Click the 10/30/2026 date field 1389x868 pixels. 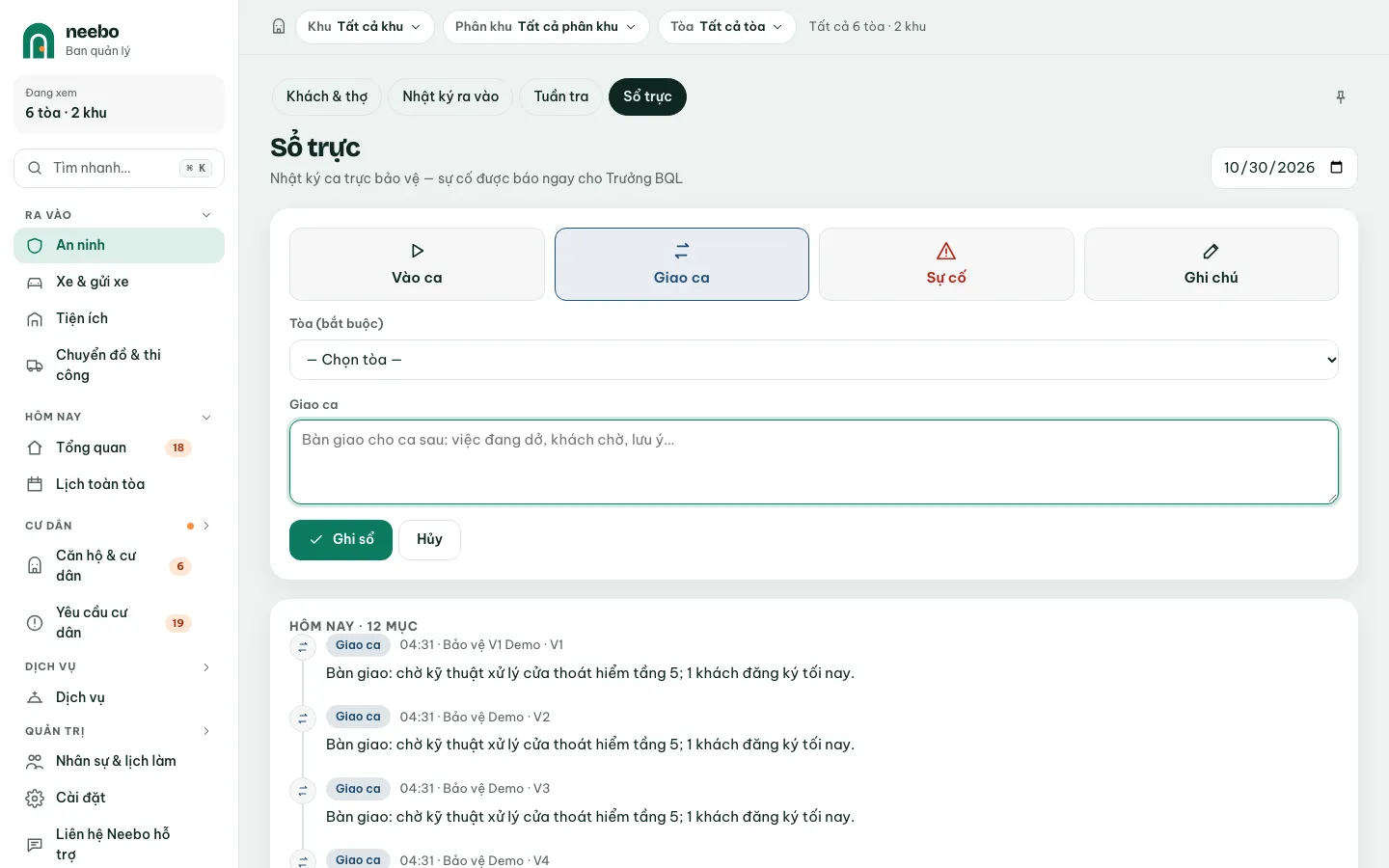[x=1284, y=168]
